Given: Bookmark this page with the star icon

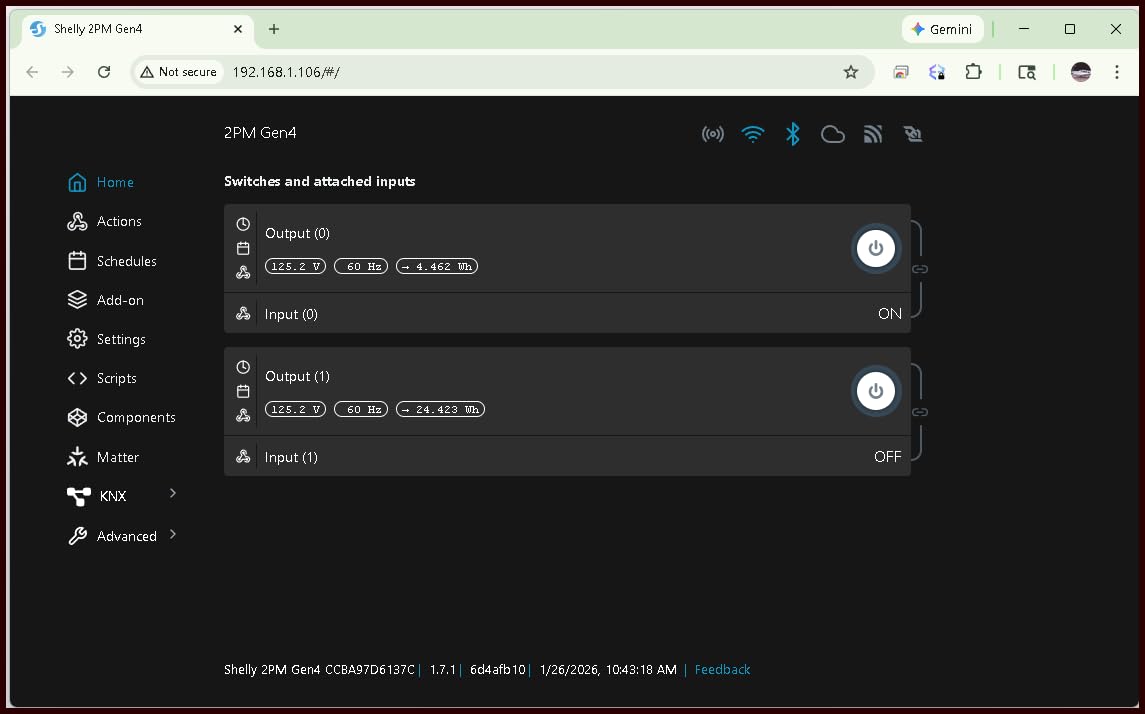Looking at the screenshot, I should click(851, 72).
